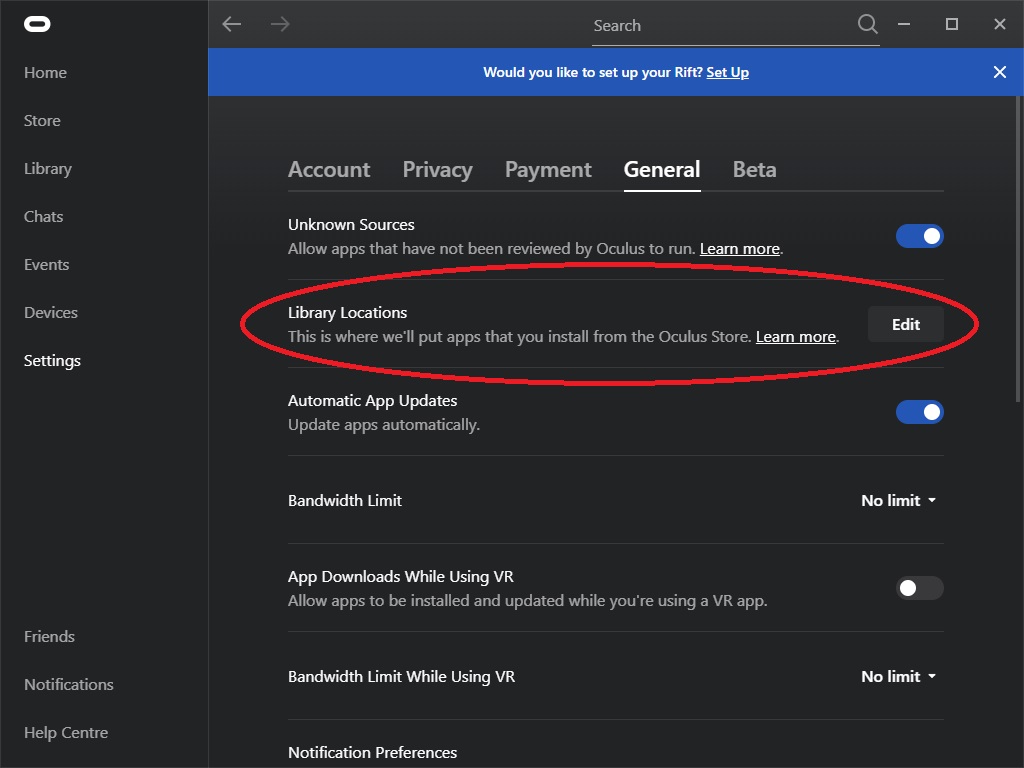Switch to the Account tab

329,170
